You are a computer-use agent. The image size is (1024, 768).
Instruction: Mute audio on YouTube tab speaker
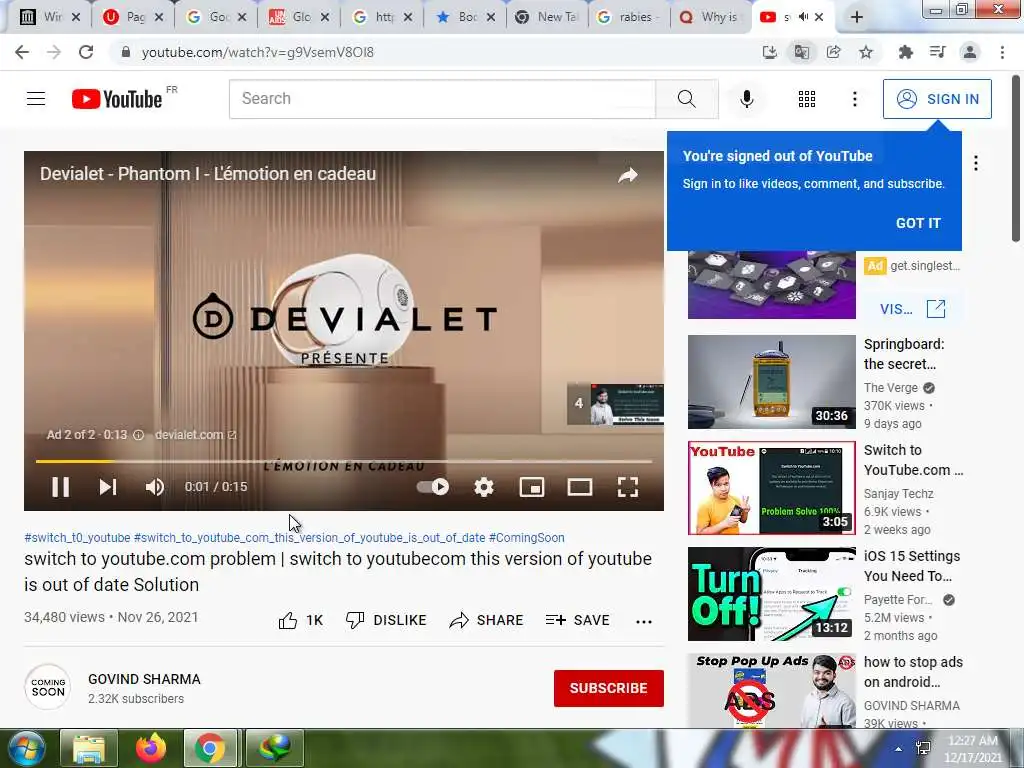(803, 17)
